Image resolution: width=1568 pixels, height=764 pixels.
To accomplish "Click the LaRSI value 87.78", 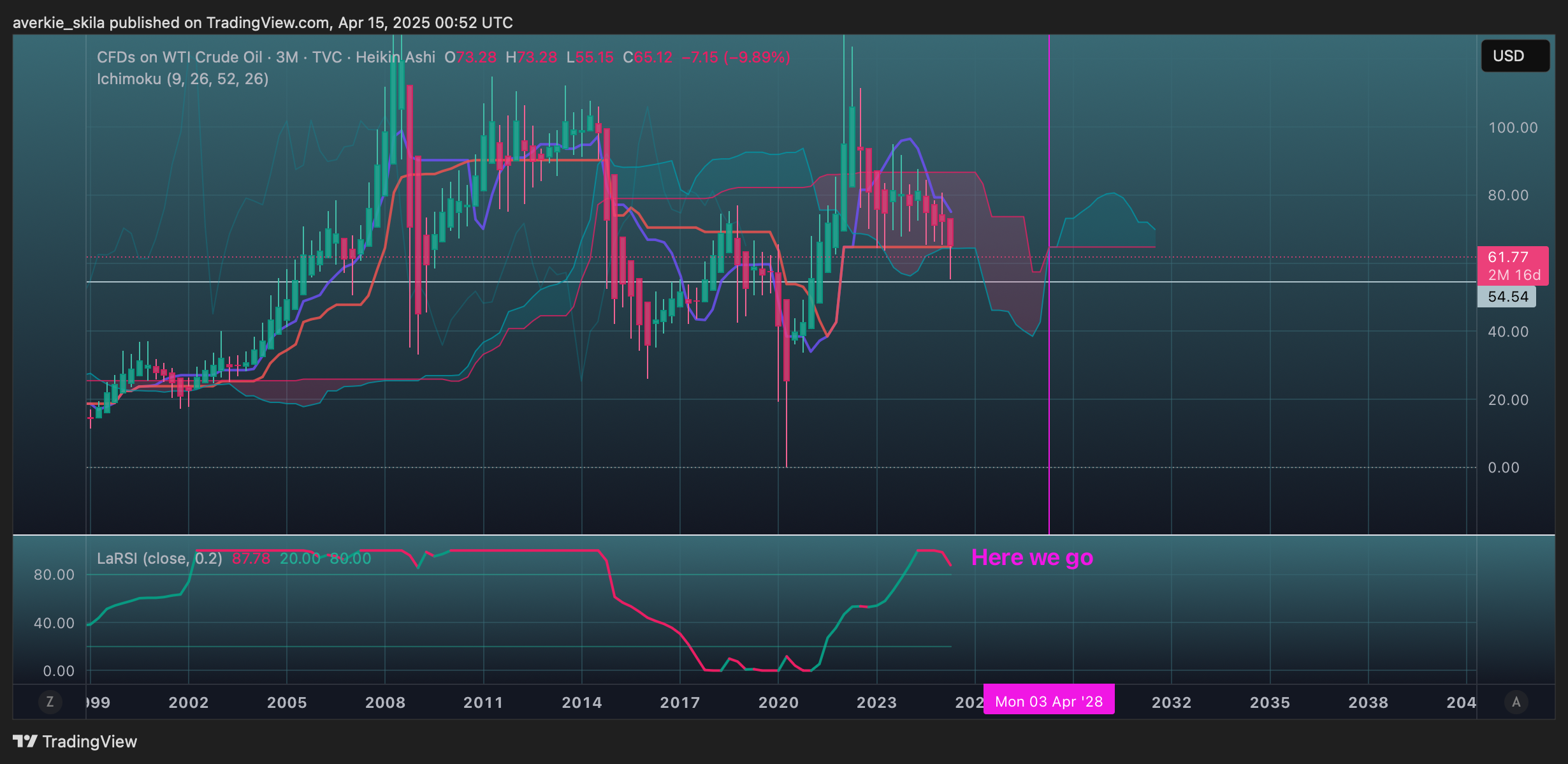I will click(251, 559).
